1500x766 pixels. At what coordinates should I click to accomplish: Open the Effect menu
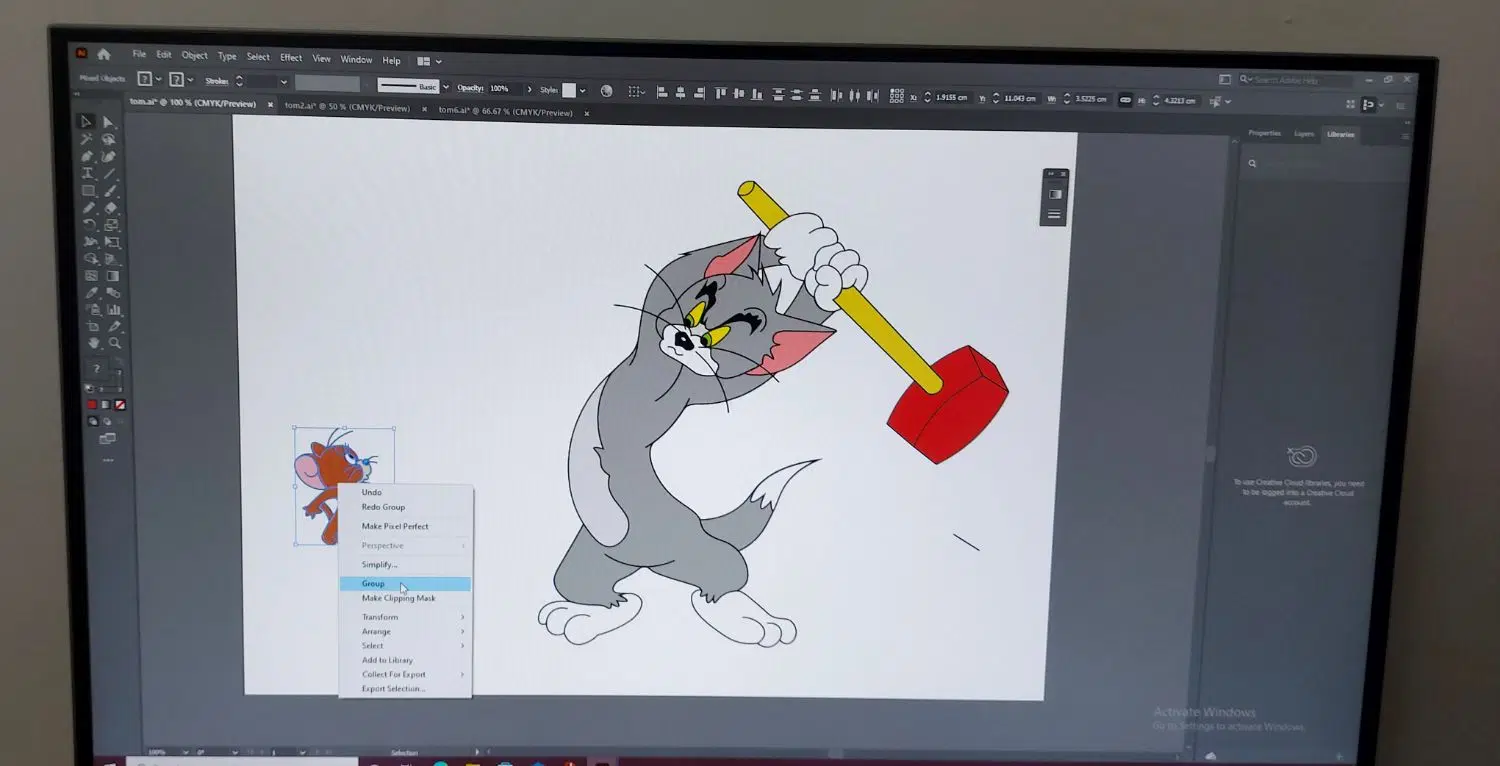coord(291,58)
